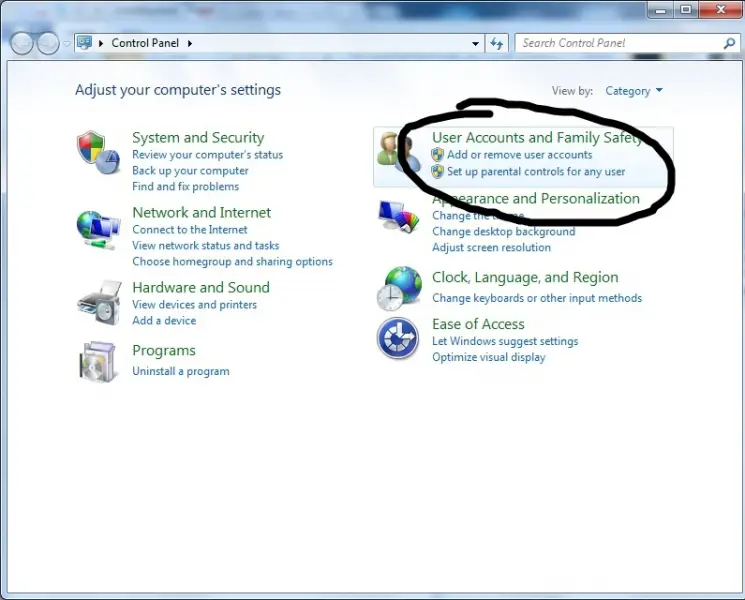Click Uninstall a program
The height and width of the screenshot is (600, 745).
pyautogui.click(x=181, y=371)
